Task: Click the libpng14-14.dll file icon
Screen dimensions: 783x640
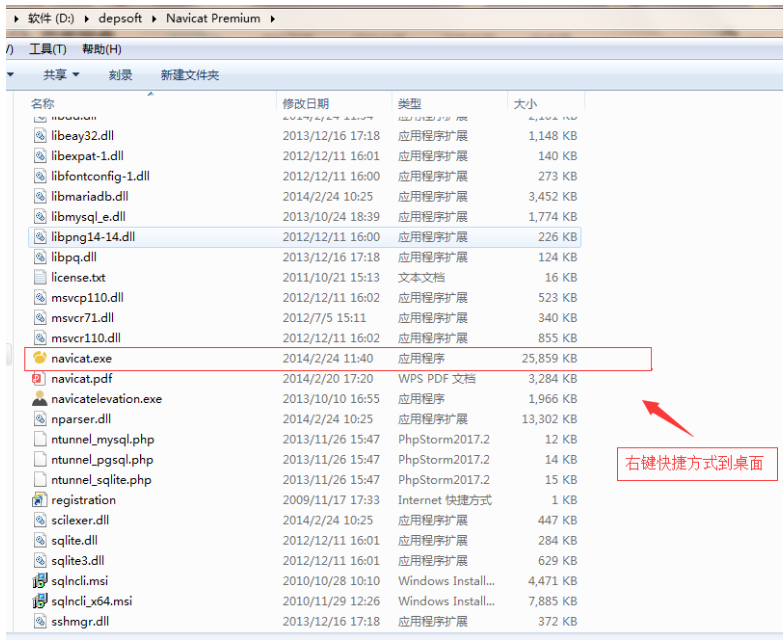Action: point(40,237)
